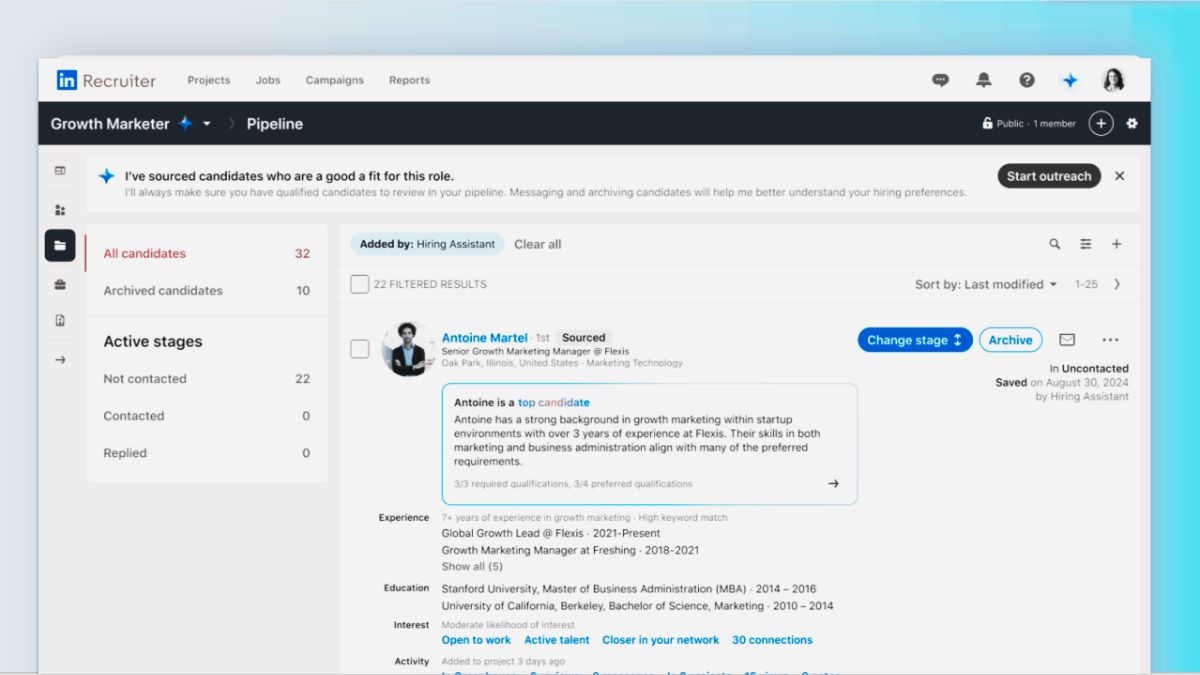Open the Projects menu

pos(209,80)
